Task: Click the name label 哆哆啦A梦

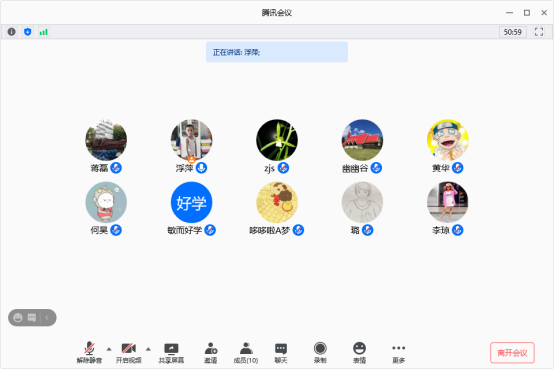Action: 270,230
